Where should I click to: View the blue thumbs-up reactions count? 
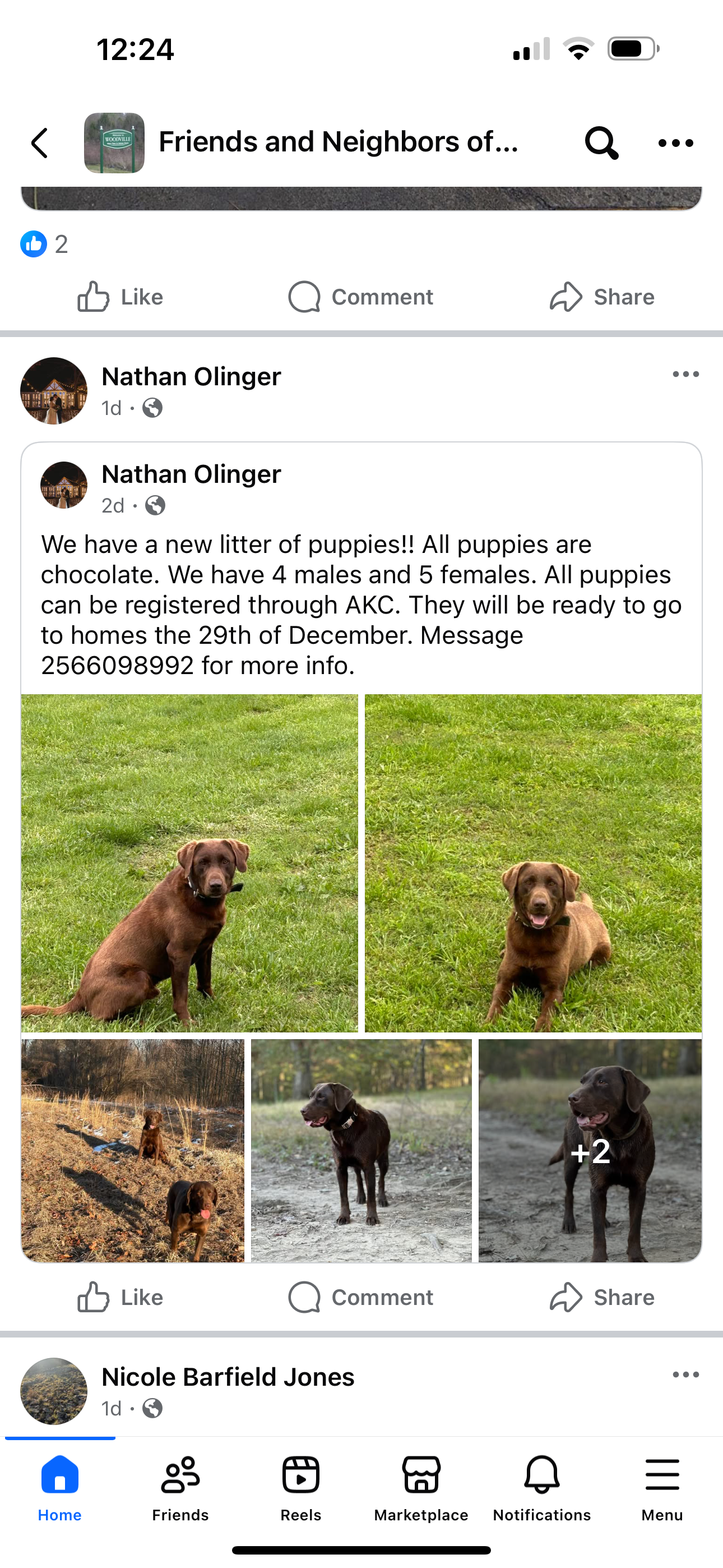(44, 244)
